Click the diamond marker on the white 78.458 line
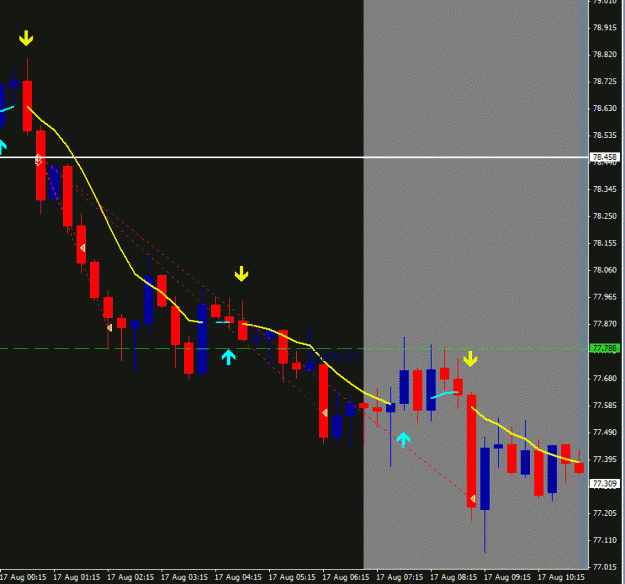The height and width of the screenshot is (584, 625). [39, 160]
